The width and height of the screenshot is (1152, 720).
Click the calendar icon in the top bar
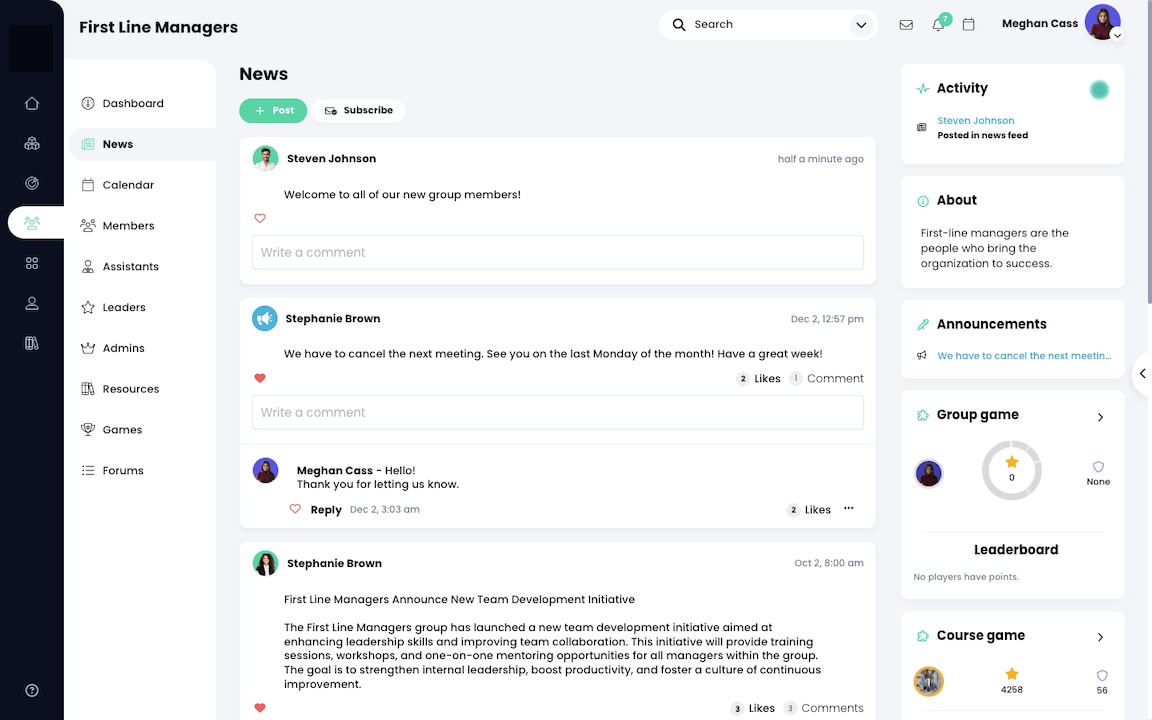click(x=968, y=24)
